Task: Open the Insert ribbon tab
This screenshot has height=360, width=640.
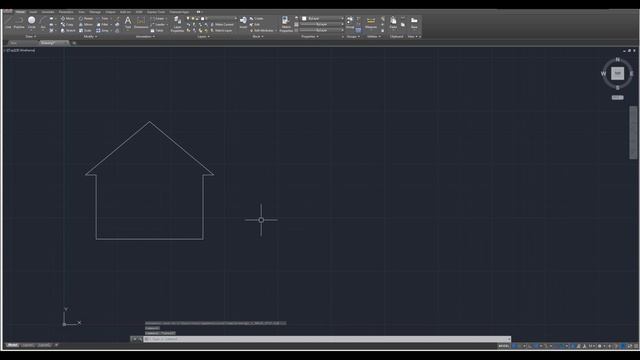Action: (33, 12)
